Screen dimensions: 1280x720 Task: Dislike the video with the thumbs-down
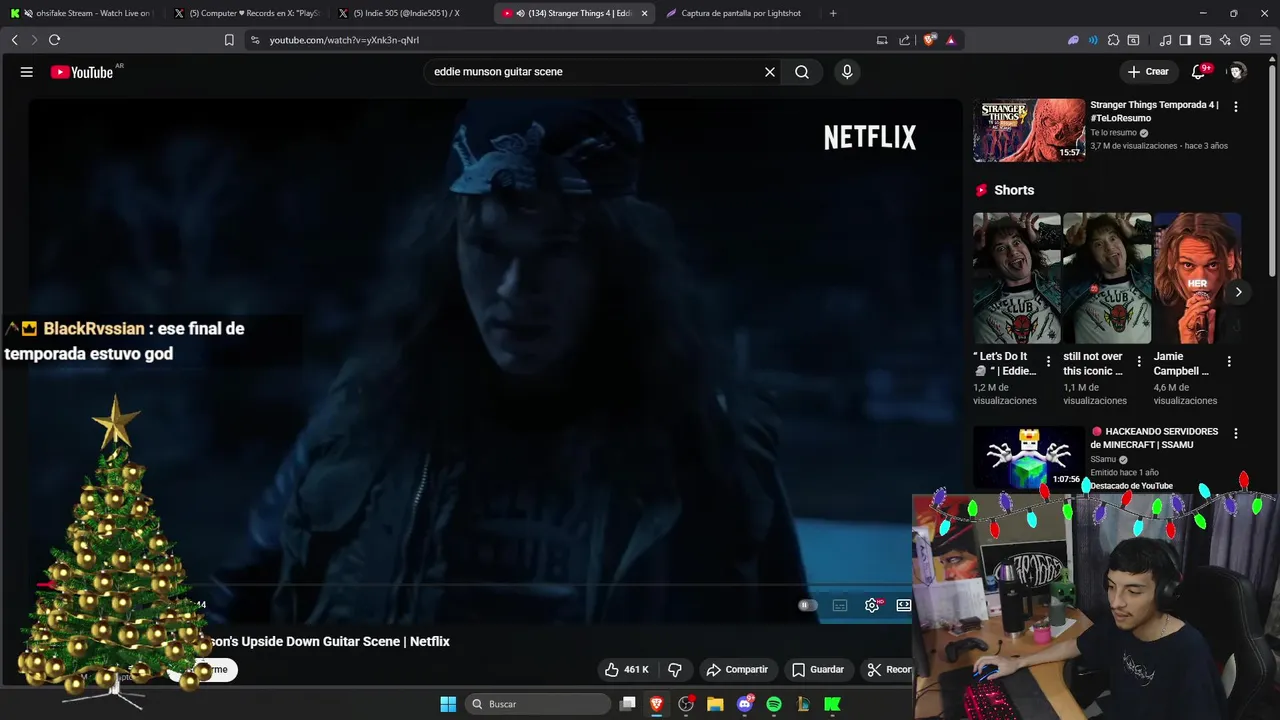(x=675, y=670)
